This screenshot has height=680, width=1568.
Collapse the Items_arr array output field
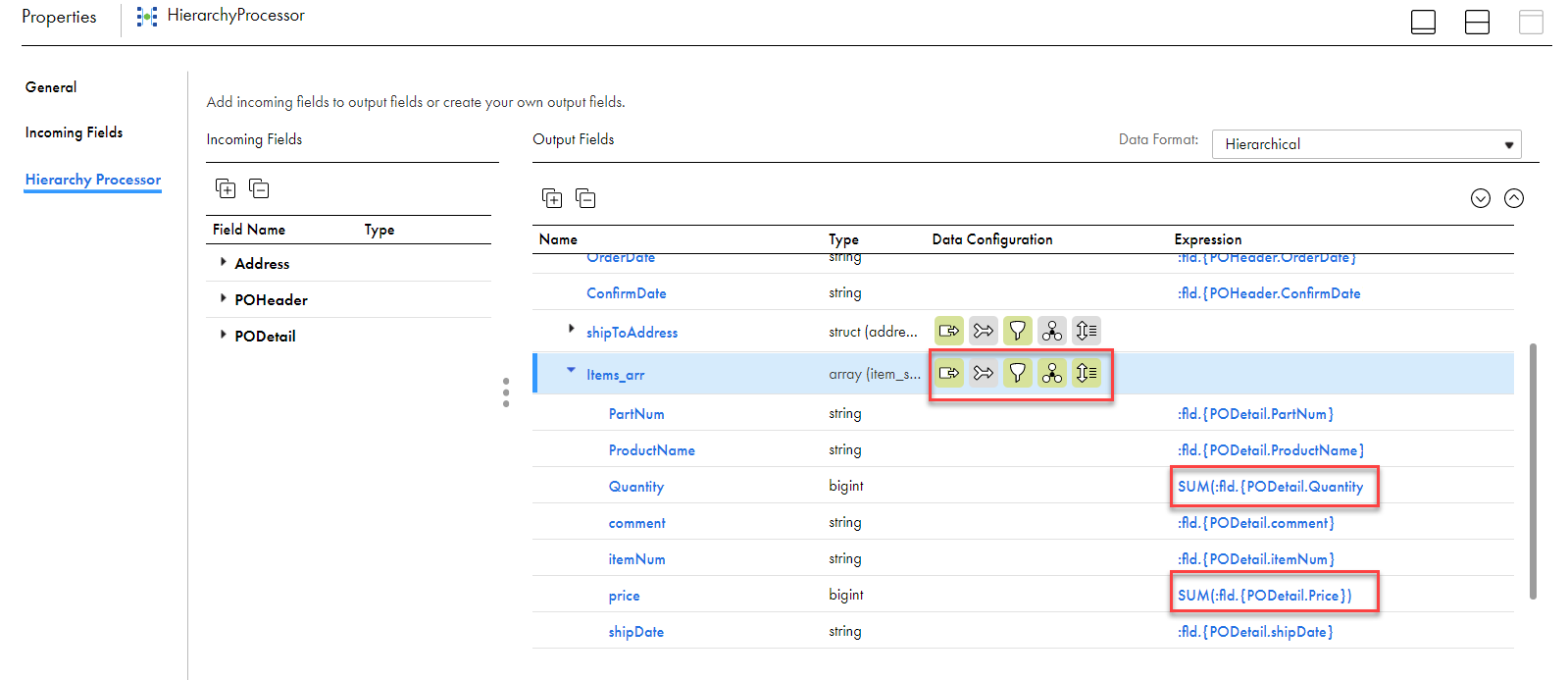[571, 370]
